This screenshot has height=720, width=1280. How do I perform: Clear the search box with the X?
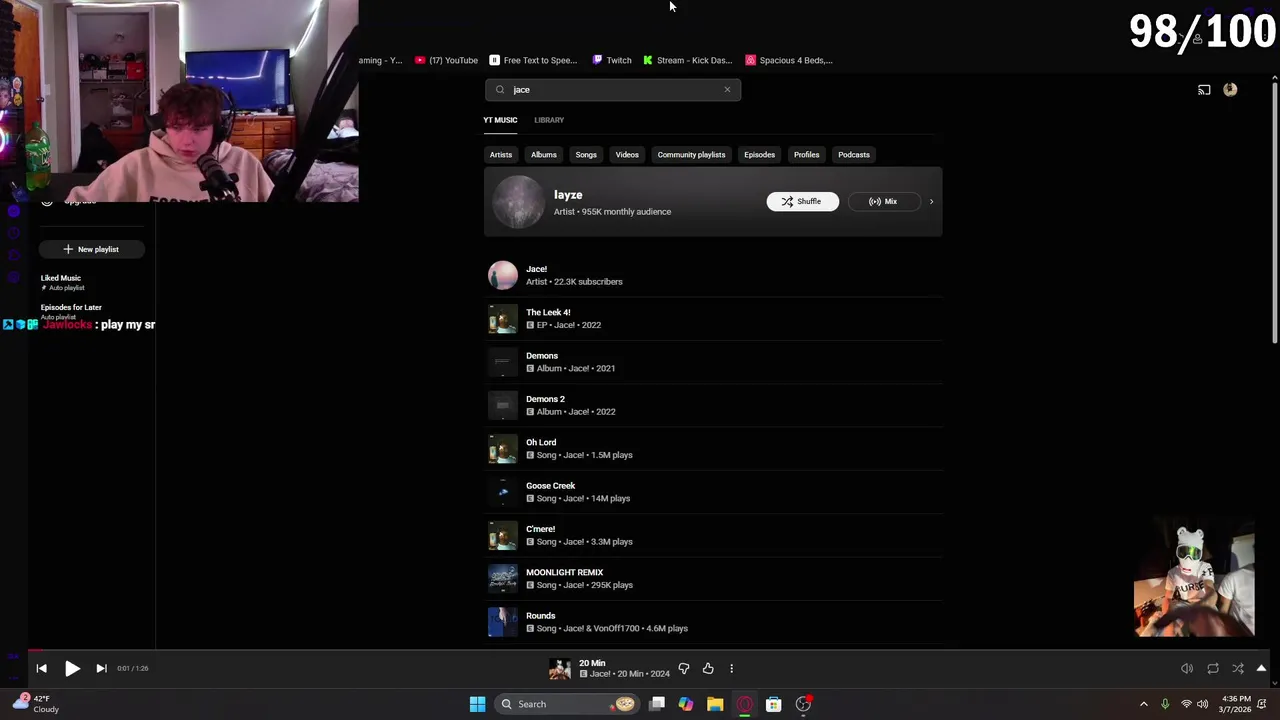(727, 90)
